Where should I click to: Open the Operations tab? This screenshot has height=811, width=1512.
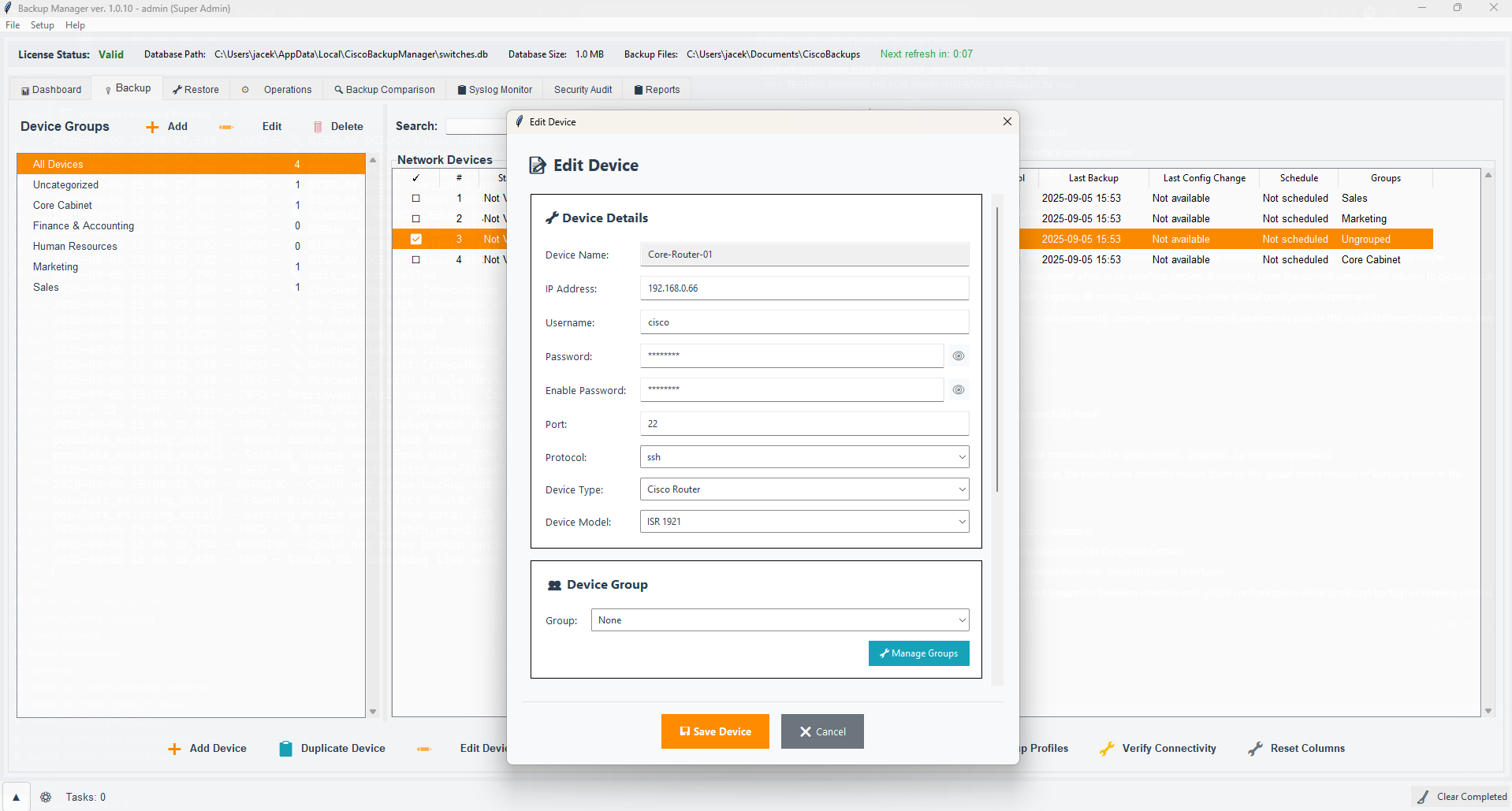[278, 90]
